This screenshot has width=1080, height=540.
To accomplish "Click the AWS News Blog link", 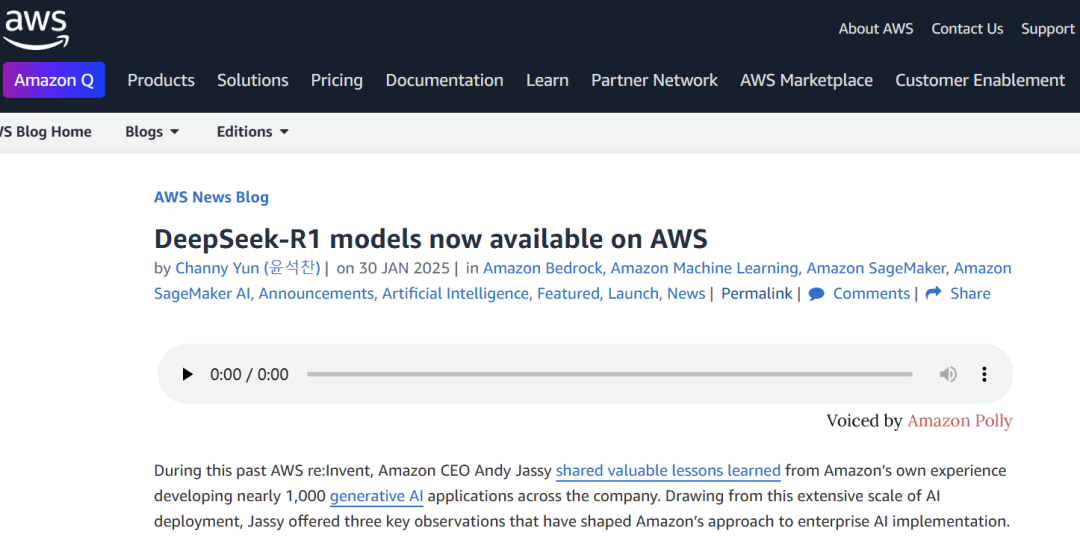I will pos(211,198).
